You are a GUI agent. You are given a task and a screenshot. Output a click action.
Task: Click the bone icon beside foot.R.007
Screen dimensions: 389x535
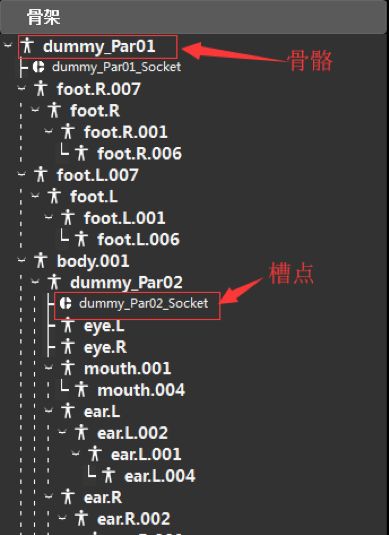click(x=41, y=89)
